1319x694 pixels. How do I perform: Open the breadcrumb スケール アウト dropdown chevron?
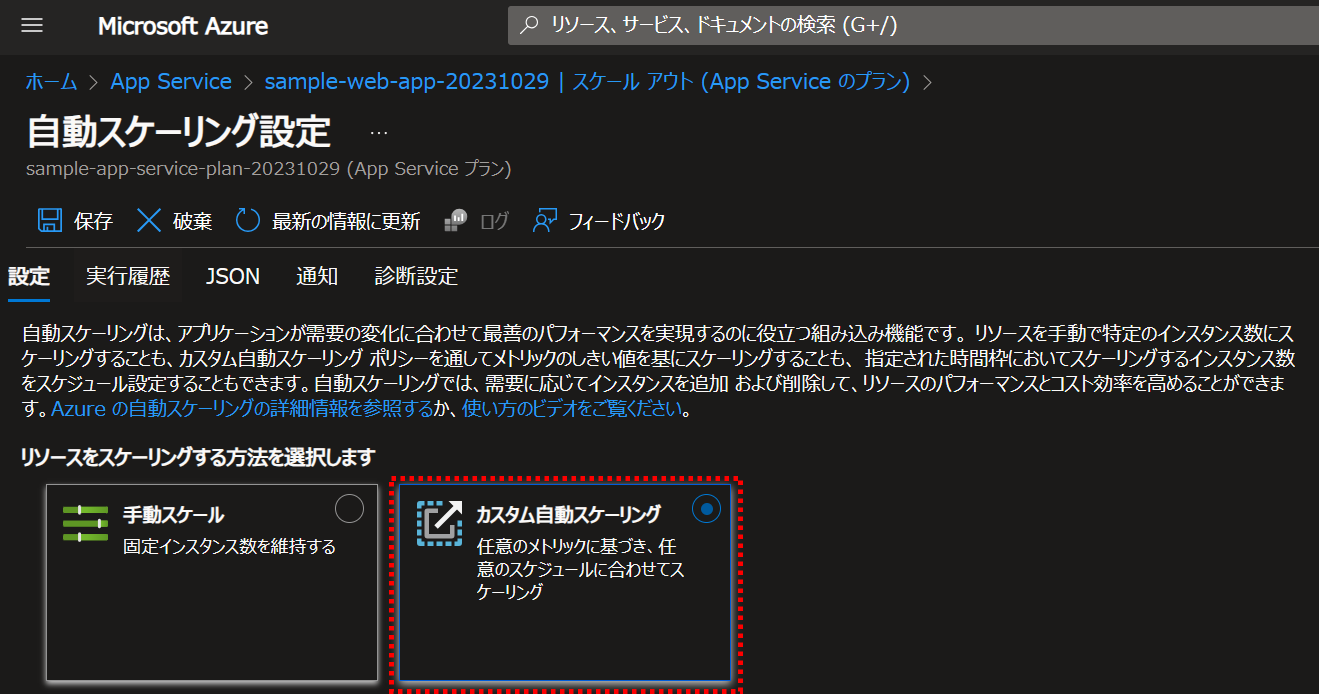pyautogui.click(x=925, y=81)
